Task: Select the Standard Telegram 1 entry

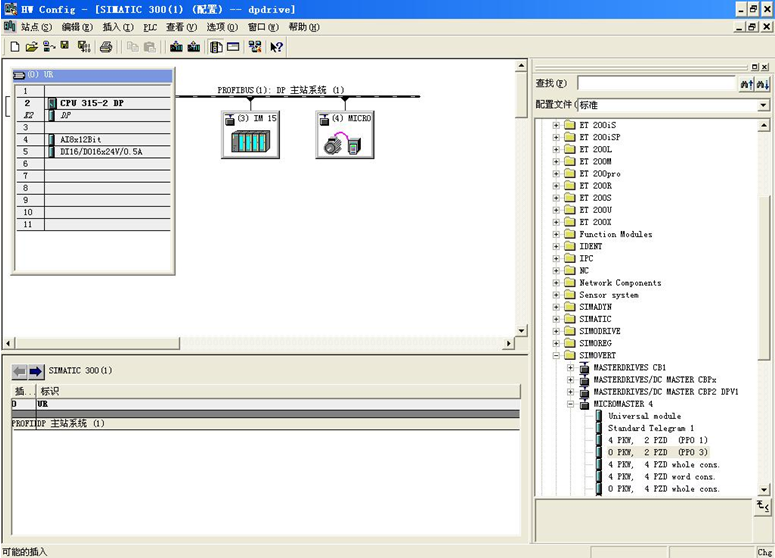Action: click(x=650, y=428)
